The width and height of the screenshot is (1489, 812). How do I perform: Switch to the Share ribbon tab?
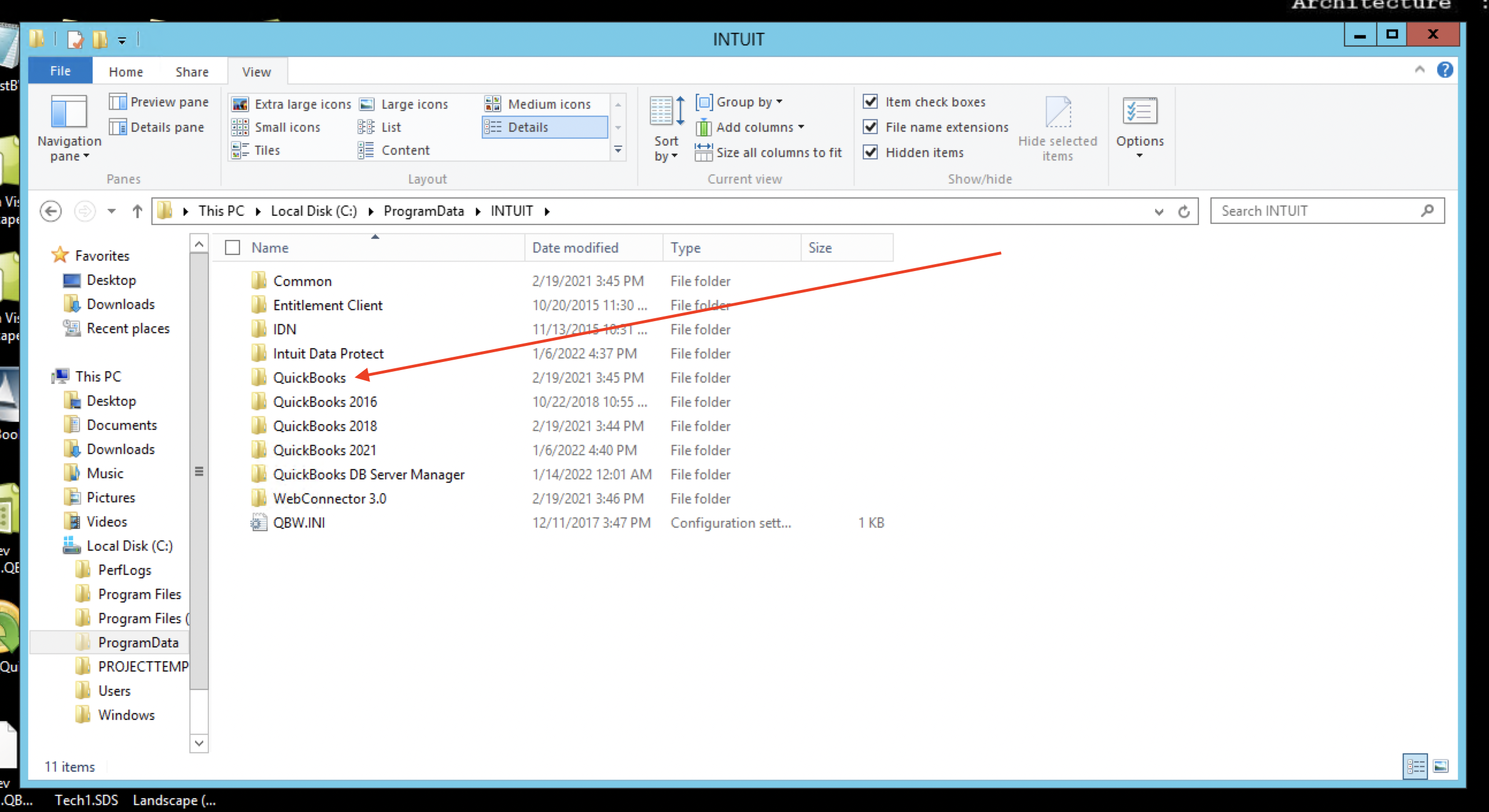(192, 72)
